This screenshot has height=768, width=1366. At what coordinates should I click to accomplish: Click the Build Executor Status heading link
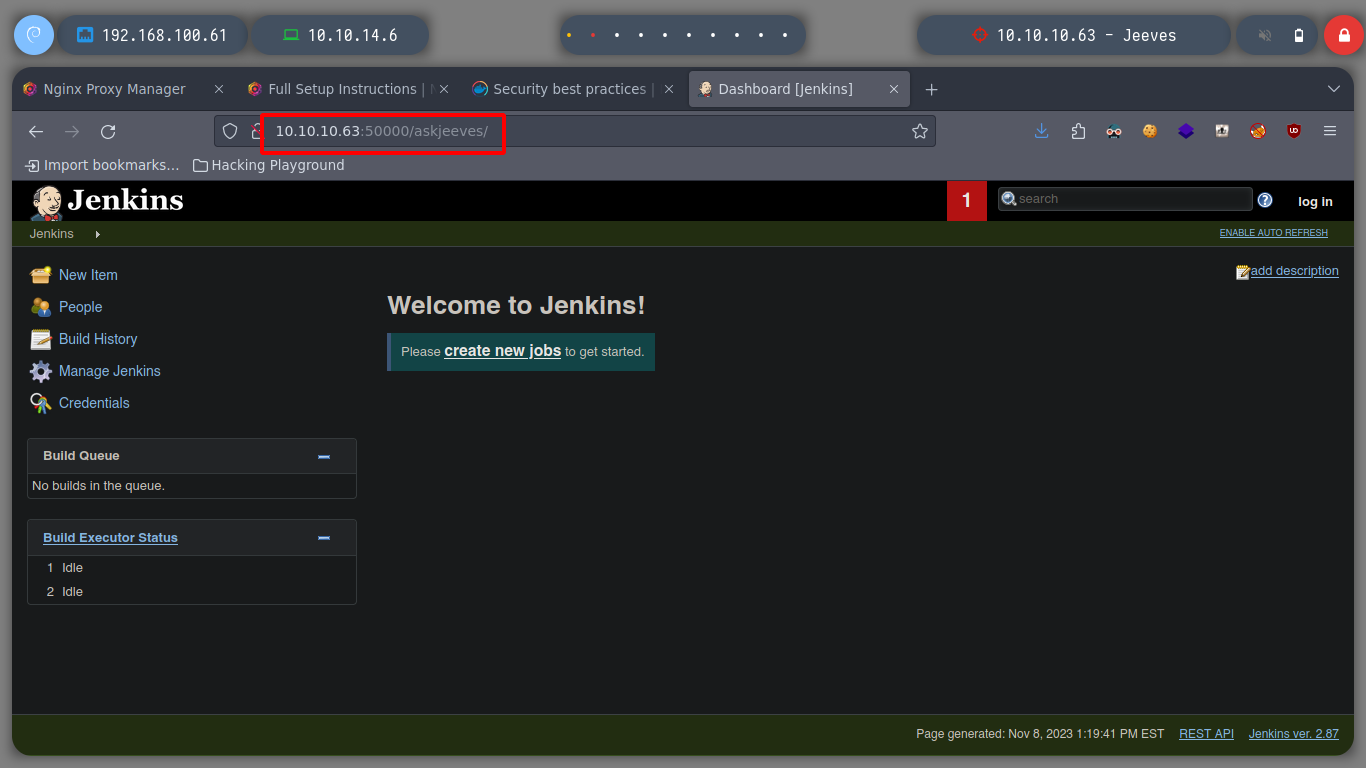(x=110, y=538)
